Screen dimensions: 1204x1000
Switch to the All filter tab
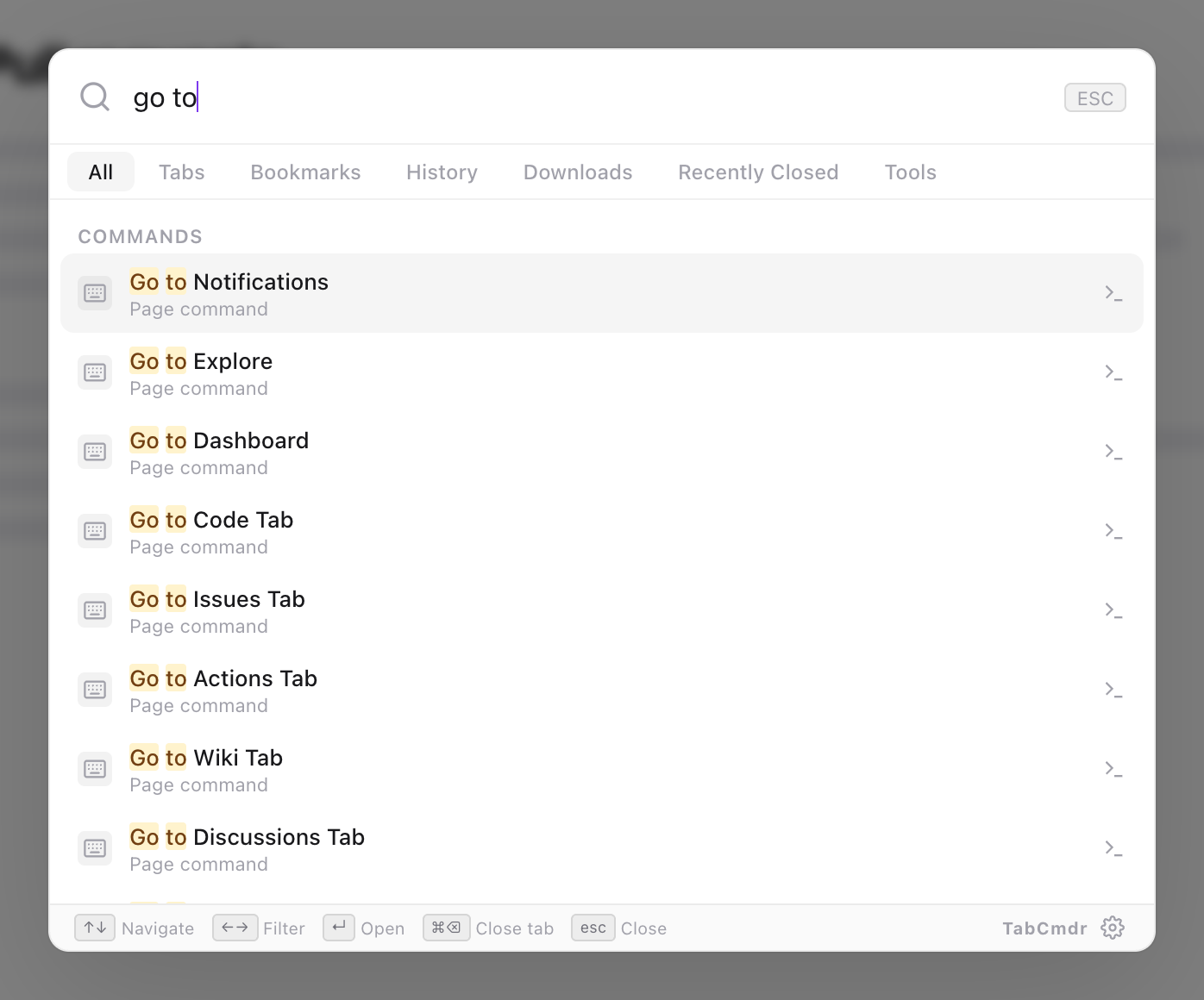click(x=101, y=172)
